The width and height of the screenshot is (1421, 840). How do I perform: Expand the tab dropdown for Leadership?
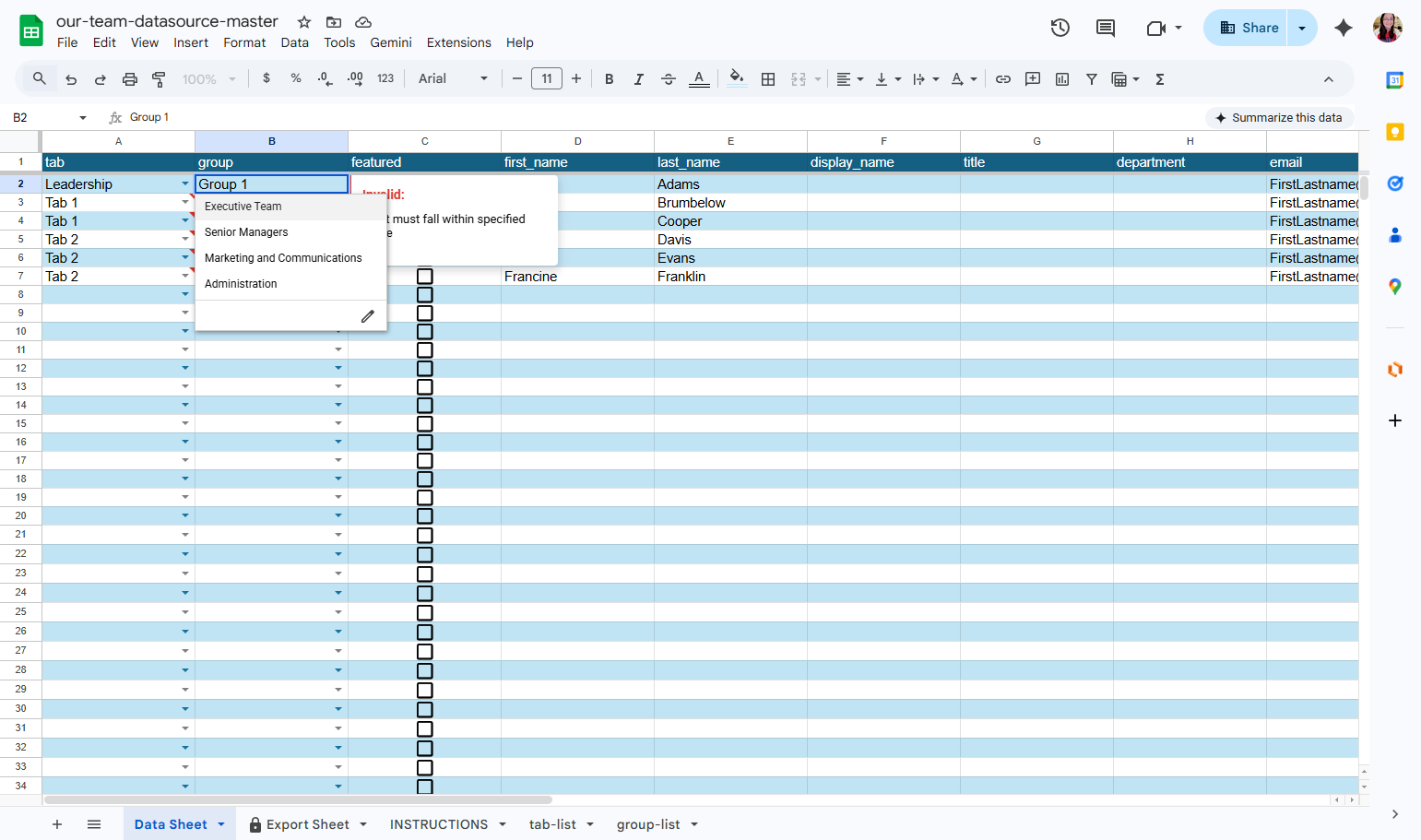coord(185,184)
